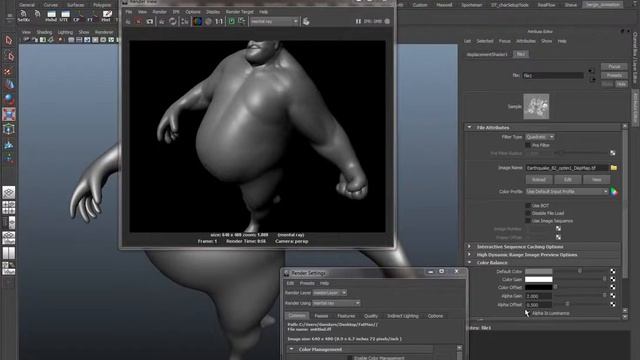Set the 1:1 real size icon
This screenshot has width=640, height=360.
click(x=219, y=21)
